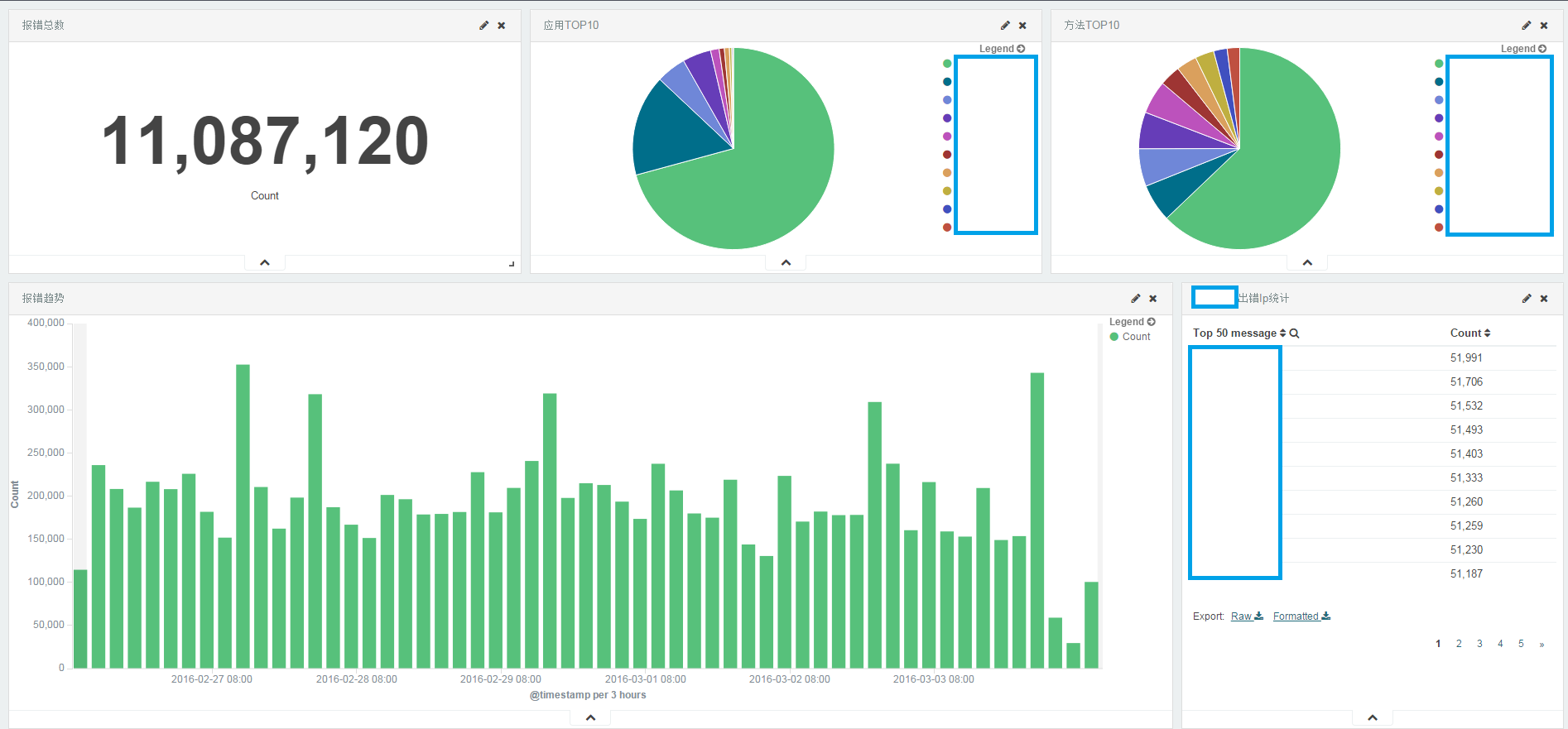This screenshot has height=729, width=1568.
Task: Click green Count legend color dot
Action: 1114,337
